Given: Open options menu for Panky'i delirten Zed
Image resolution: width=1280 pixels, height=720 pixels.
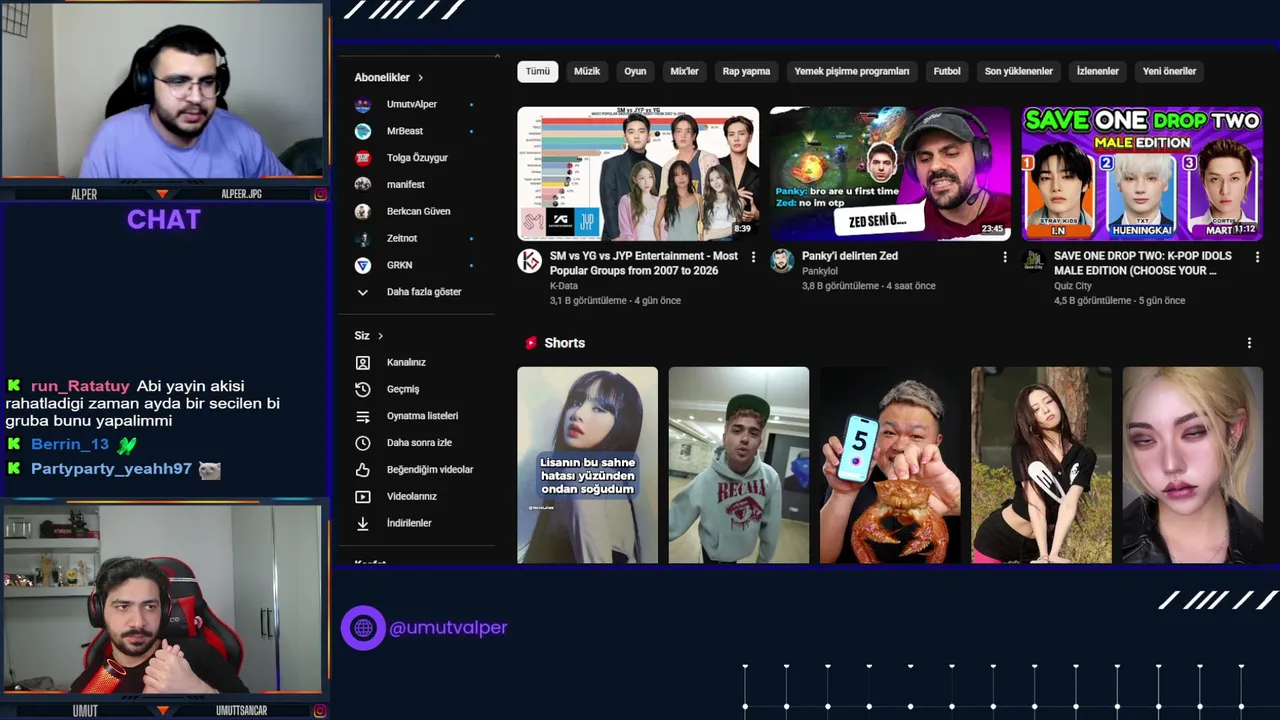Looking at the screenshot, I should (1005, 257).
